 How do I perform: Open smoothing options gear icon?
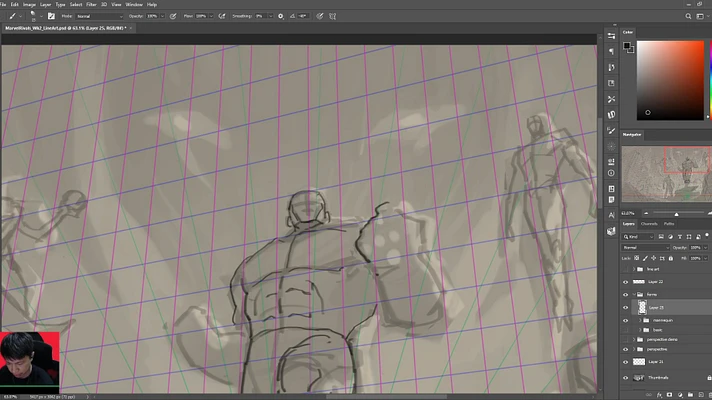coord(281,16)
